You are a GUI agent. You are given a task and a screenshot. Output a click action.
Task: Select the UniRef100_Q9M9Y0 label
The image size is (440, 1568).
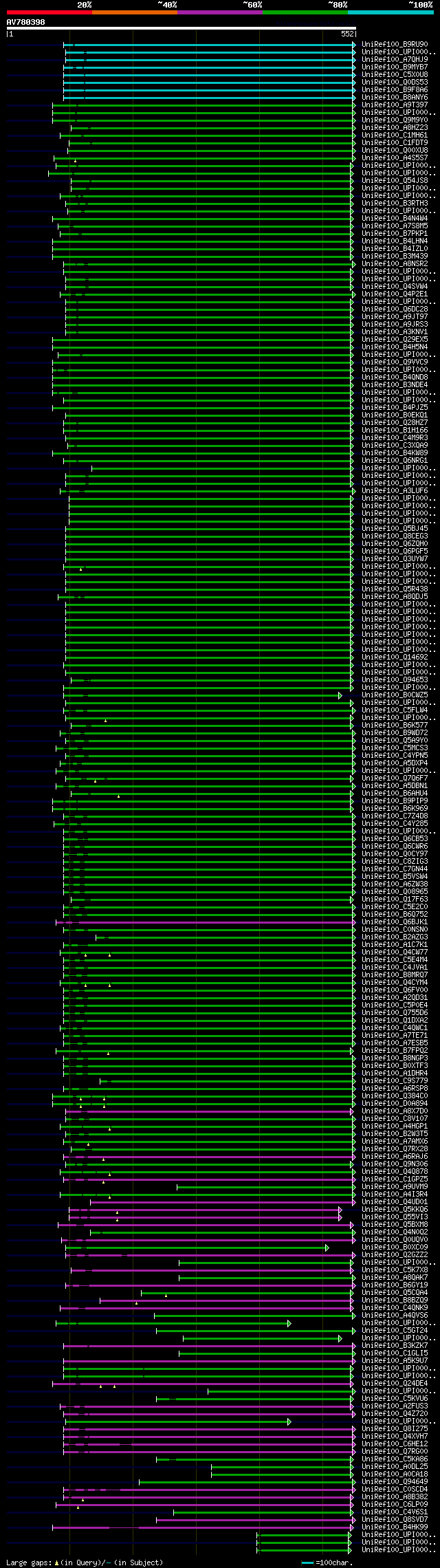coord(395,120)
